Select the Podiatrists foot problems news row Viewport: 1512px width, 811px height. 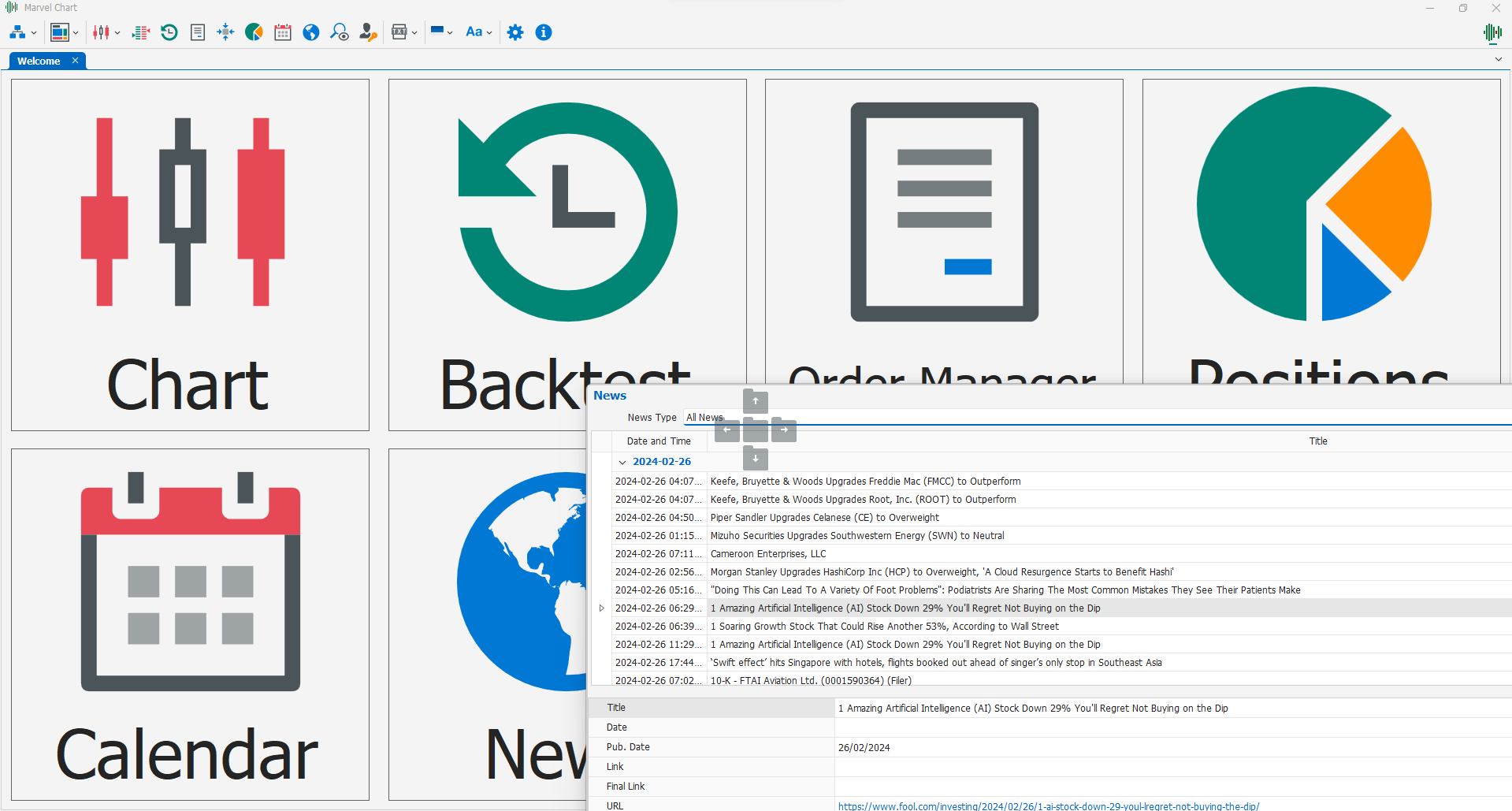(1061, 590)
